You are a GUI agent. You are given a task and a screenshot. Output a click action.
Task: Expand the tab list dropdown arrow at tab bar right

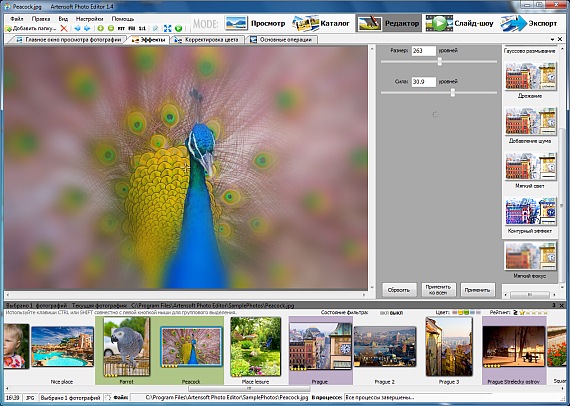[553, 39]
